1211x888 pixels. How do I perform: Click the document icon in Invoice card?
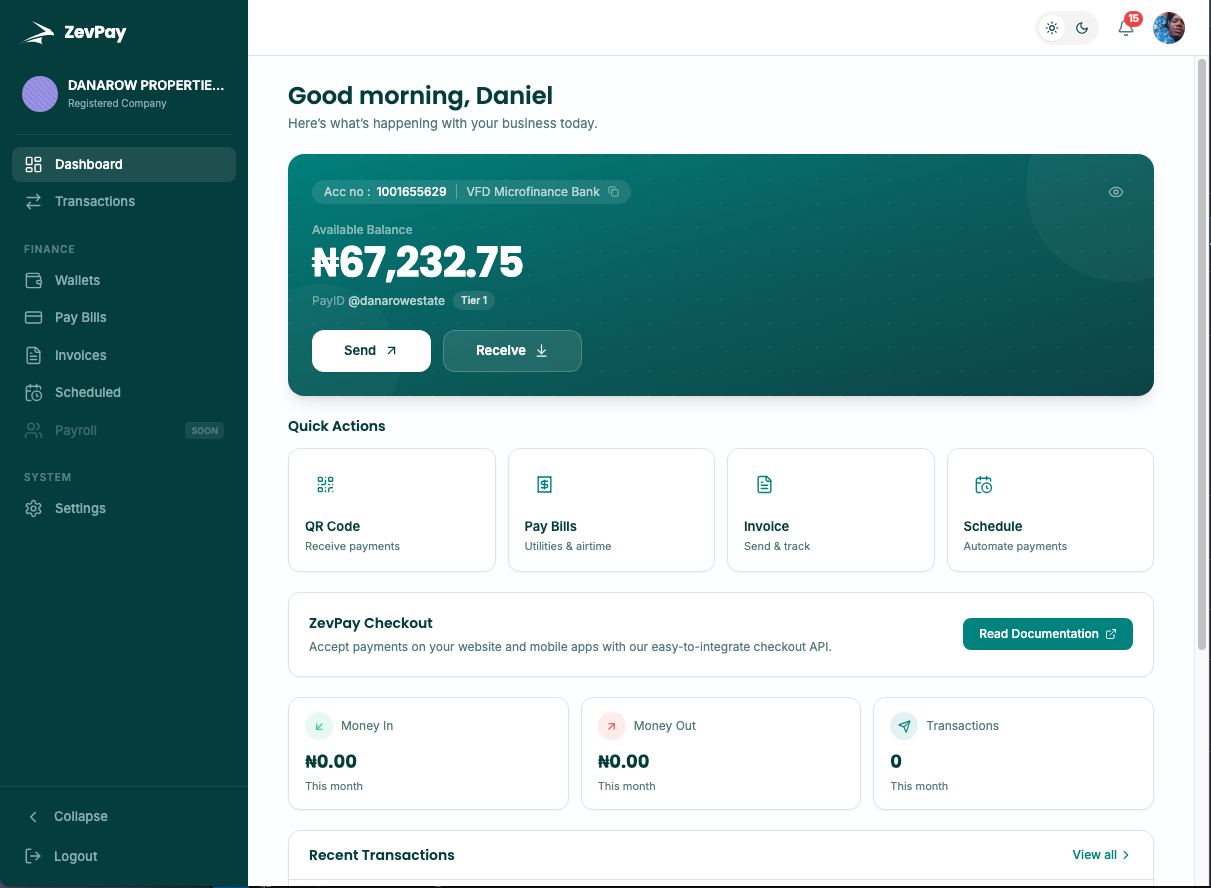(x=764, y=485)
